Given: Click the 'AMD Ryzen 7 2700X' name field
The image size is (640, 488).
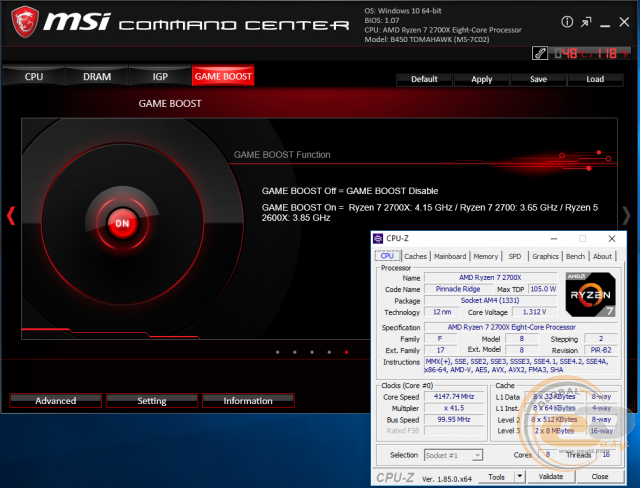Looking at the screenshot, I should (490, 277).
